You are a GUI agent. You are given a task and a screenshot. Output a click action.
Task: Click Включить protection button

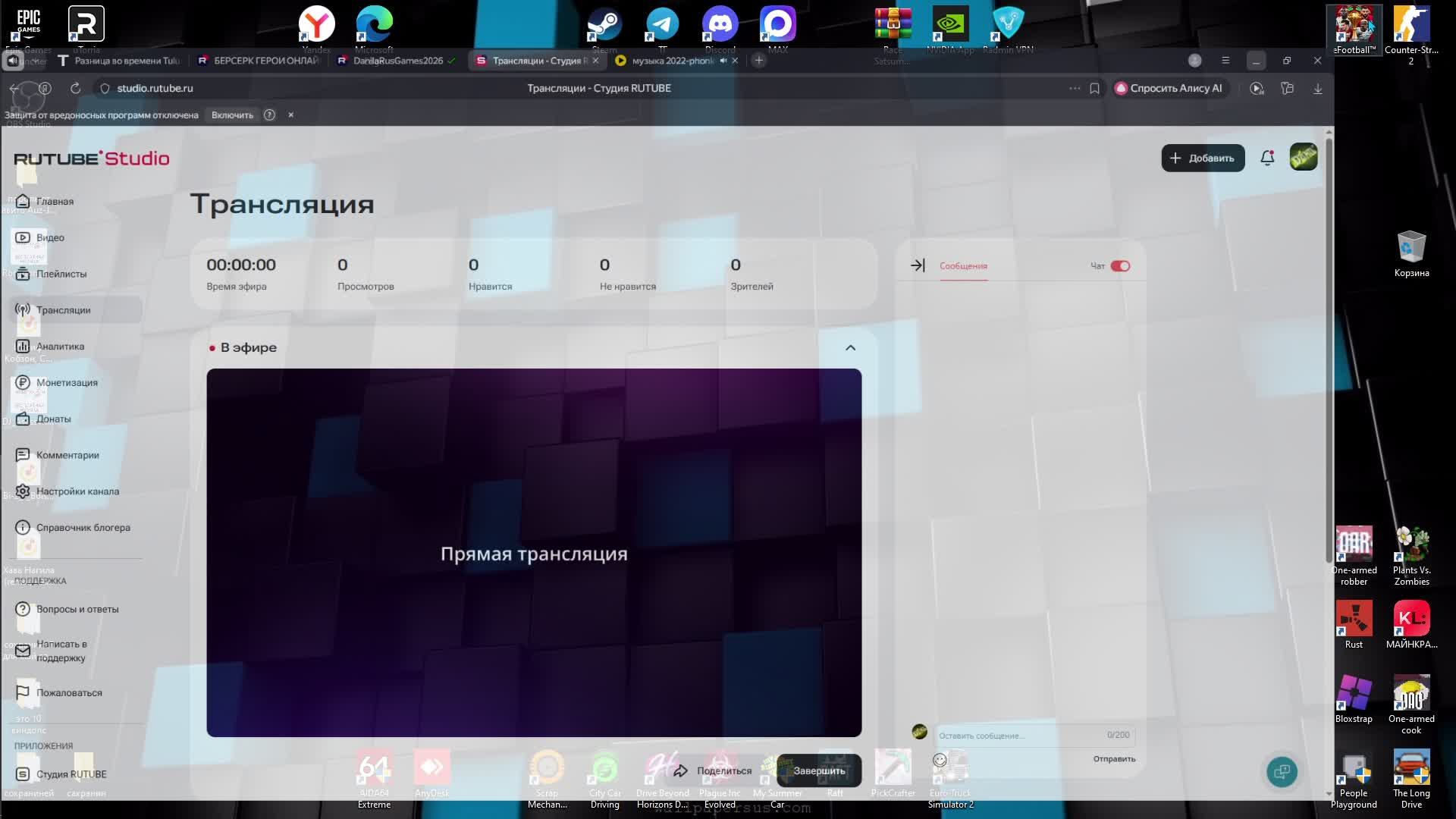click(232, 115)
